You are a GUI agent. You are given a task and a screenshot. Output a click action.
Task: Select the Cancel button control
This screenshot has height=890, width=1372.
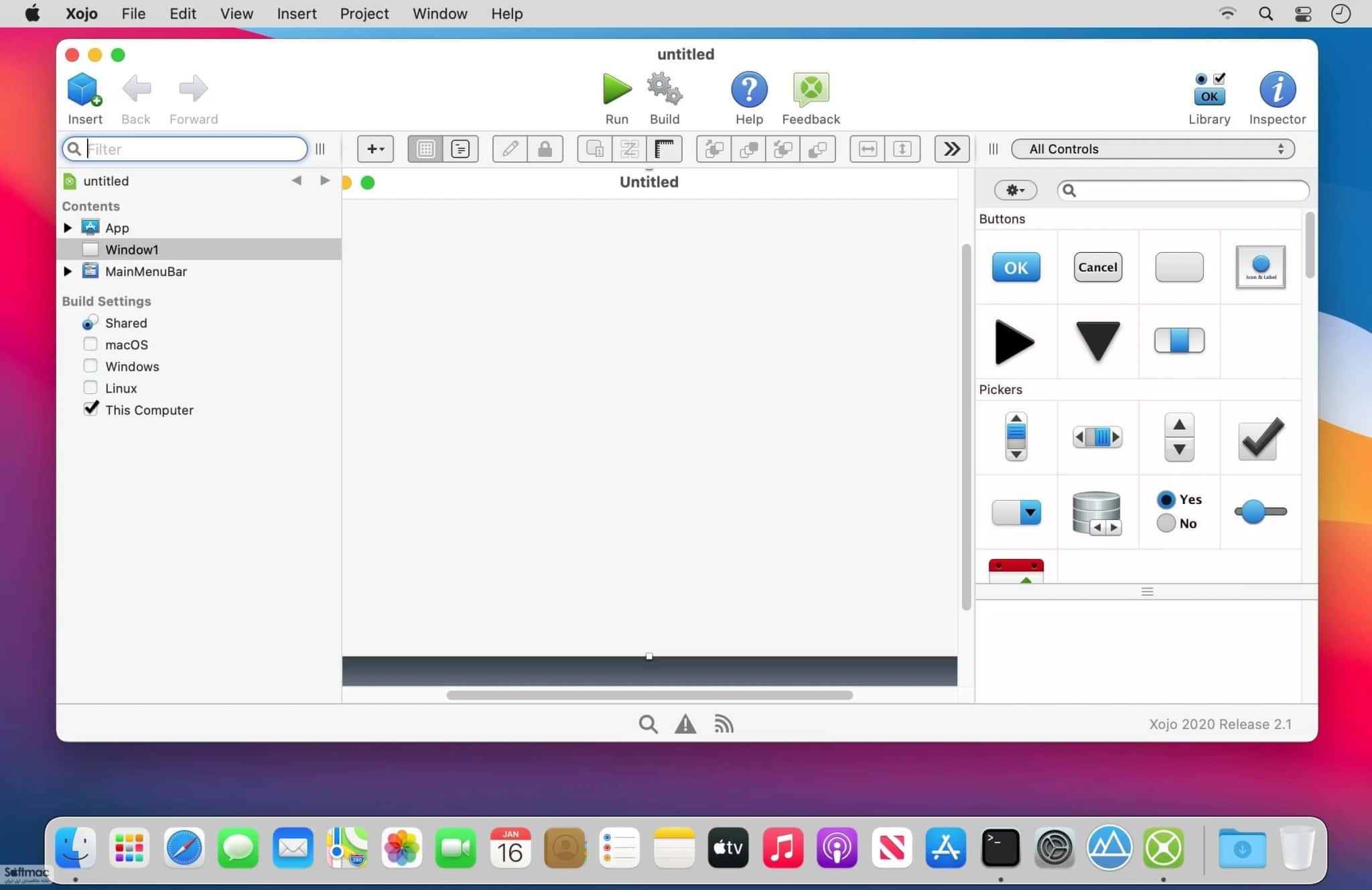pyautogui.click(x=1097, y=267)
